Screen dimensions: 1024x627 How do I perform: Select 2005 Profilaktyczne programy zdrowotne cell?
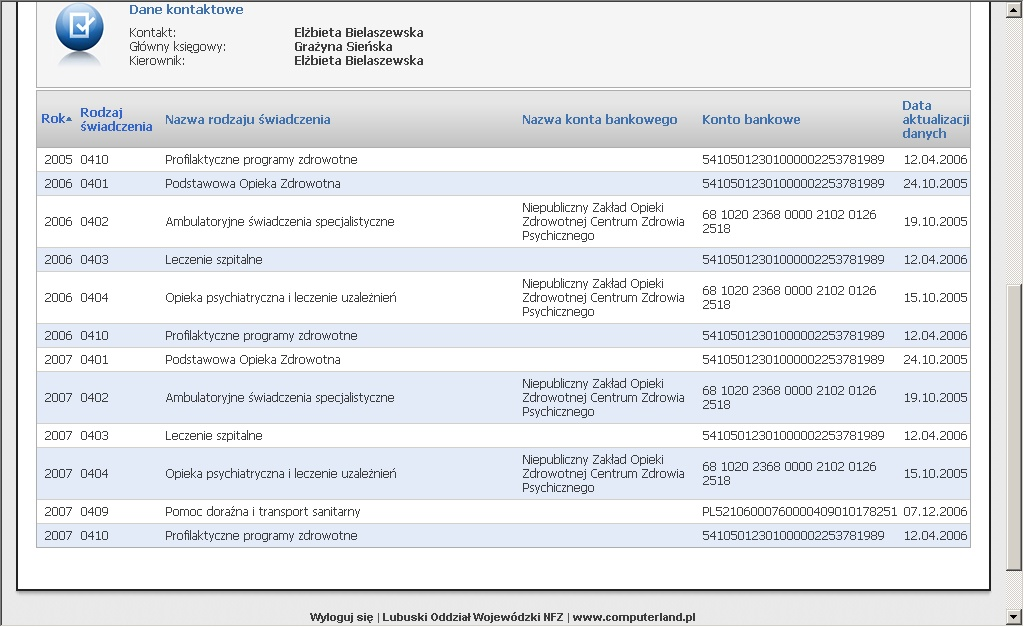(261, 159)
